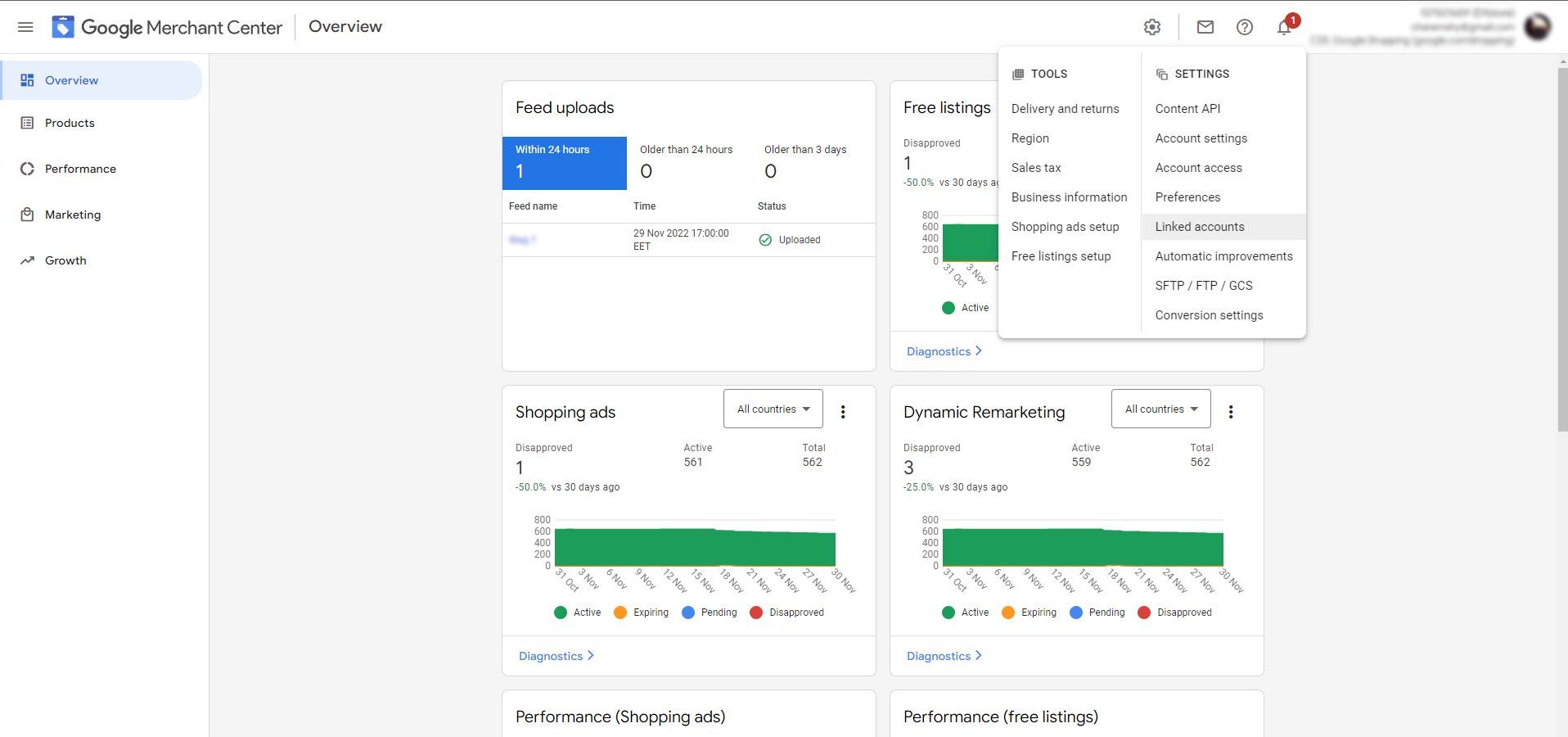Open the All countries dropdown for Dynamic Remarketing
The height and width of the screenshot is (737, 1568).
1160,409
